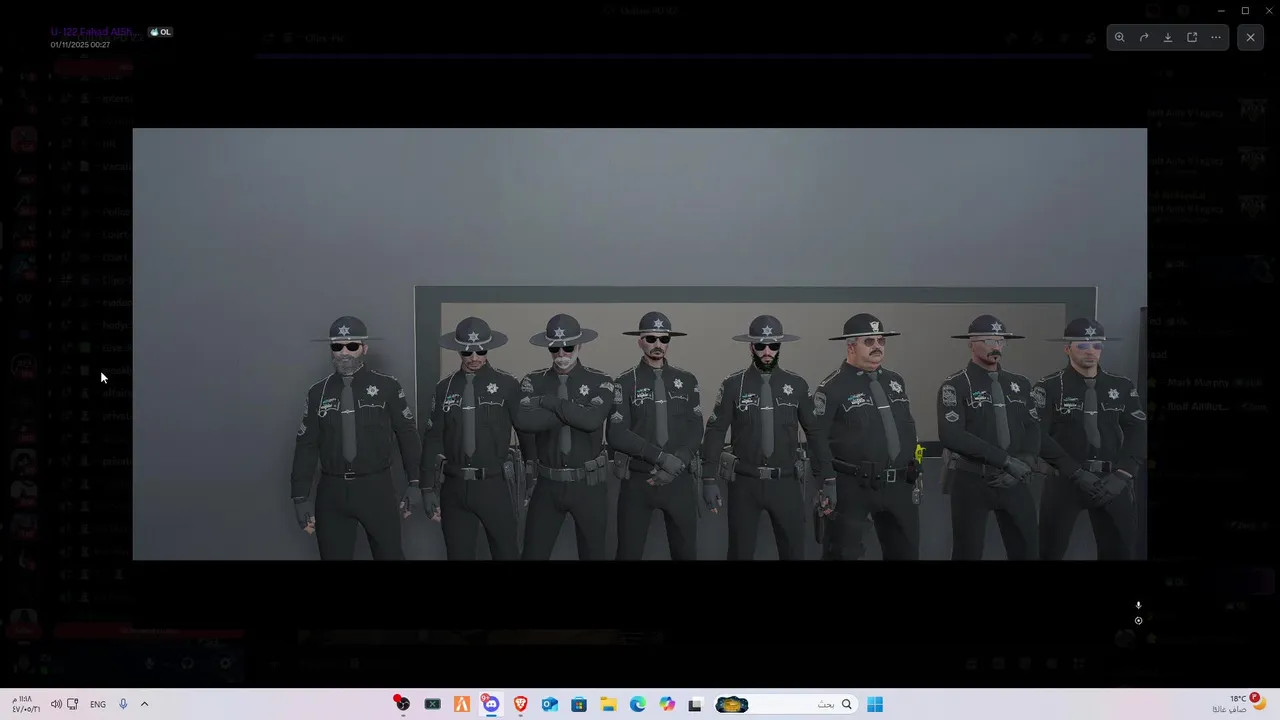
Task: Open OBS Studio from the taskbar
Action: pos(402,704)
